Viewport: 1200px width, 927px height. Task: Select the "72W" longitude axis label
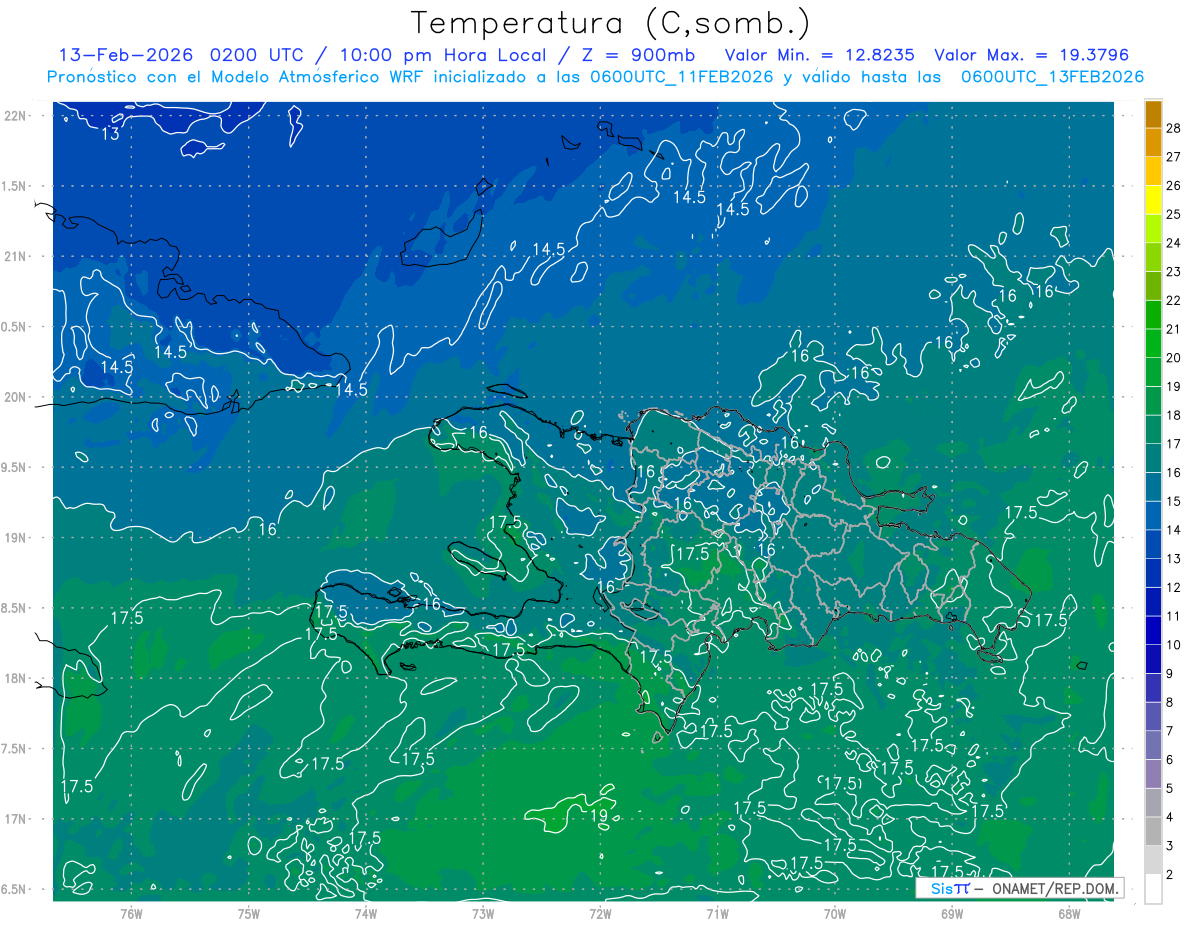tap(600, 913)
